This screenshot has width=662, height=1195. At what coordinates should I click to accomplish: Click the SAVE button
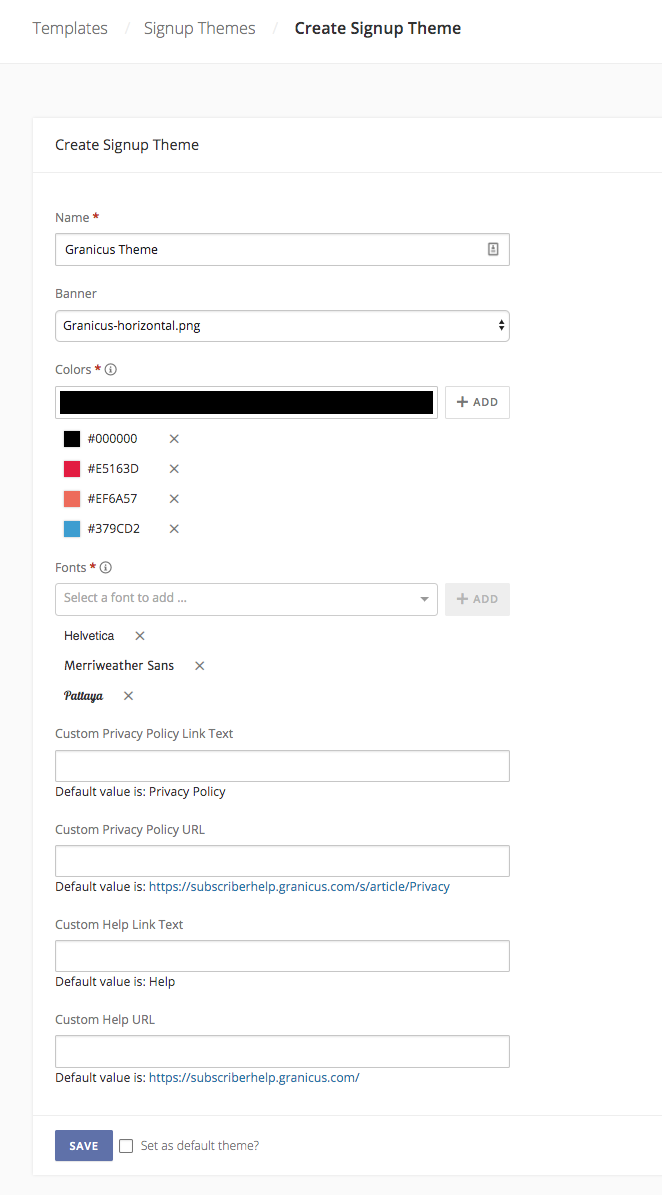point(83,1145)
